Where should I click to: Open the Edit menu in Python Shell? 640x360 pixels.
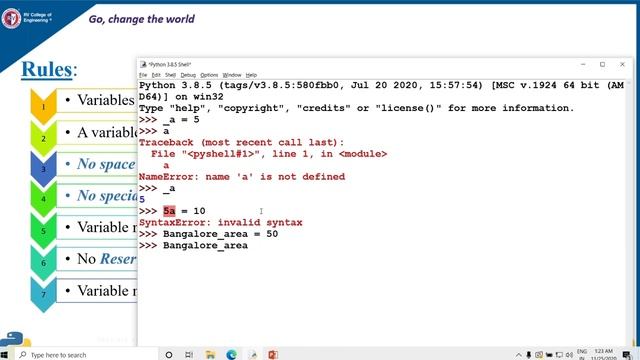156,75
